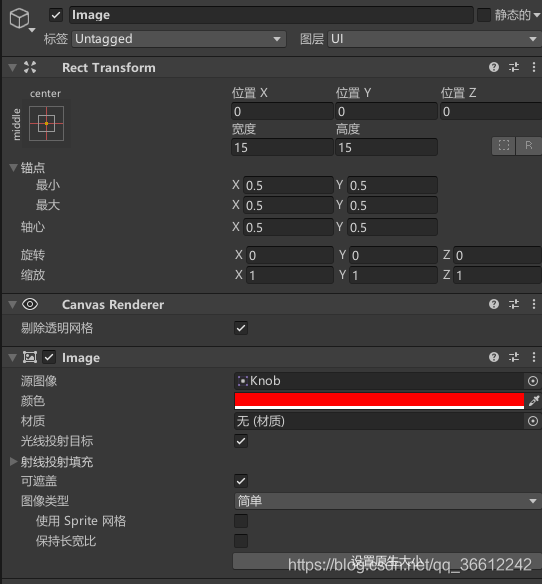The height and width of the screenshot is (584, 542).
Task: Click the GameObject cube icon
Action: tap(19, 18)
